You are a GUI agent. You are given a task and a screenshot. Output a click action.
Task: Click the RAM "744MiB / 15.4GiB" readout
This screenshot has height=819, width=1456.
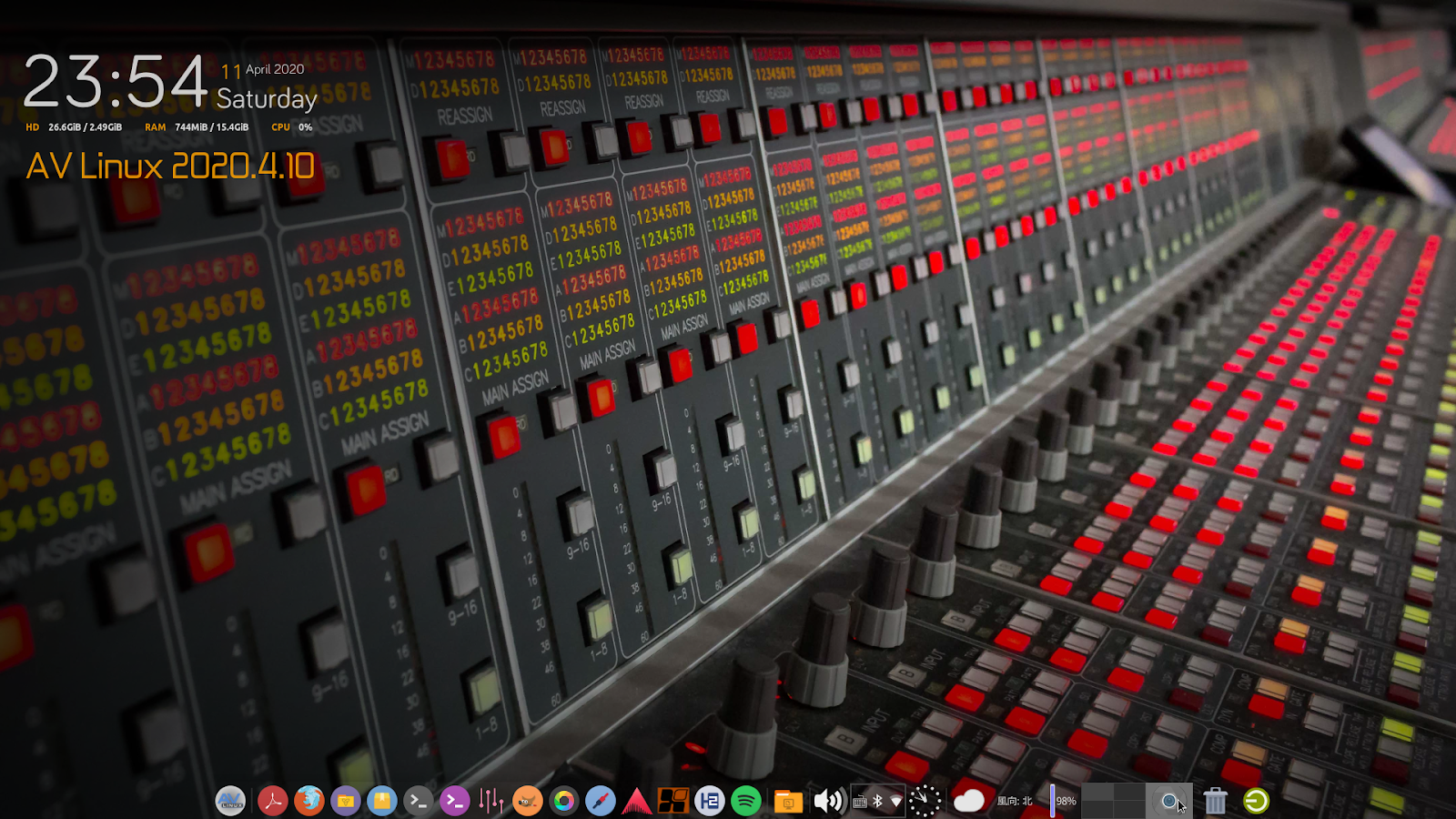click(x=211, y=127)
